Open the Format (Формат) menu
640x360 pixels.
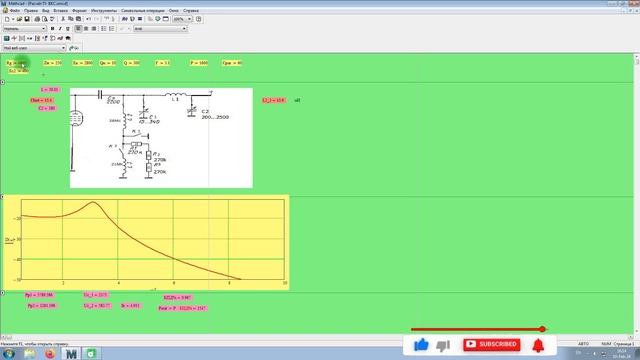point(79,11)
